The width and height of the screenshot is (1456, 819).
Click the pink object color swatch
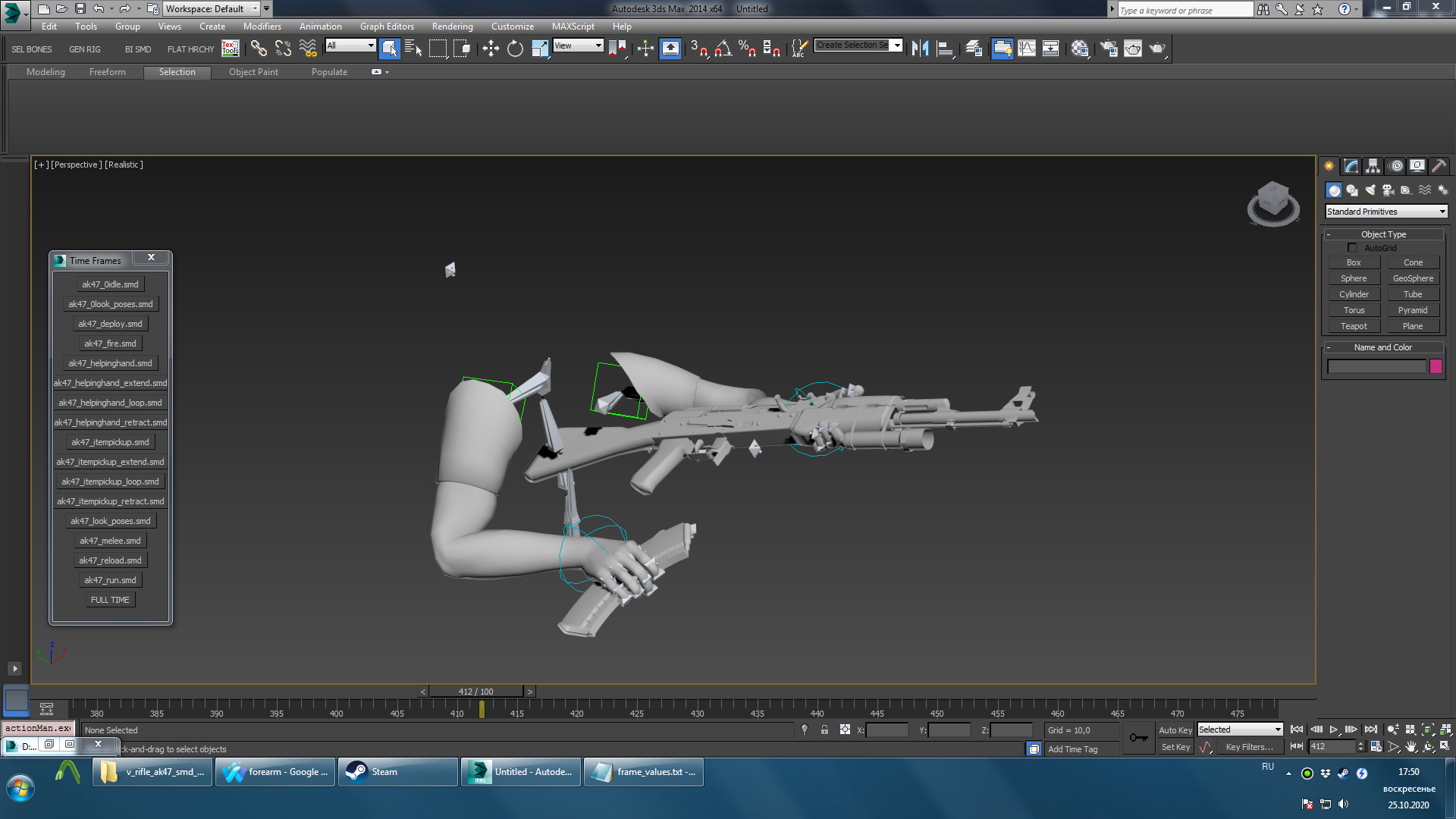(1436, 366)
